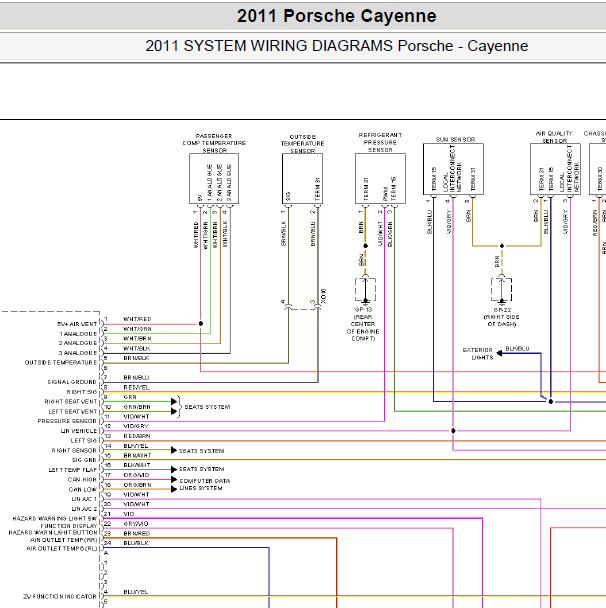Click the 'RED/YEL' wire label at pin 8

point(136,387)
